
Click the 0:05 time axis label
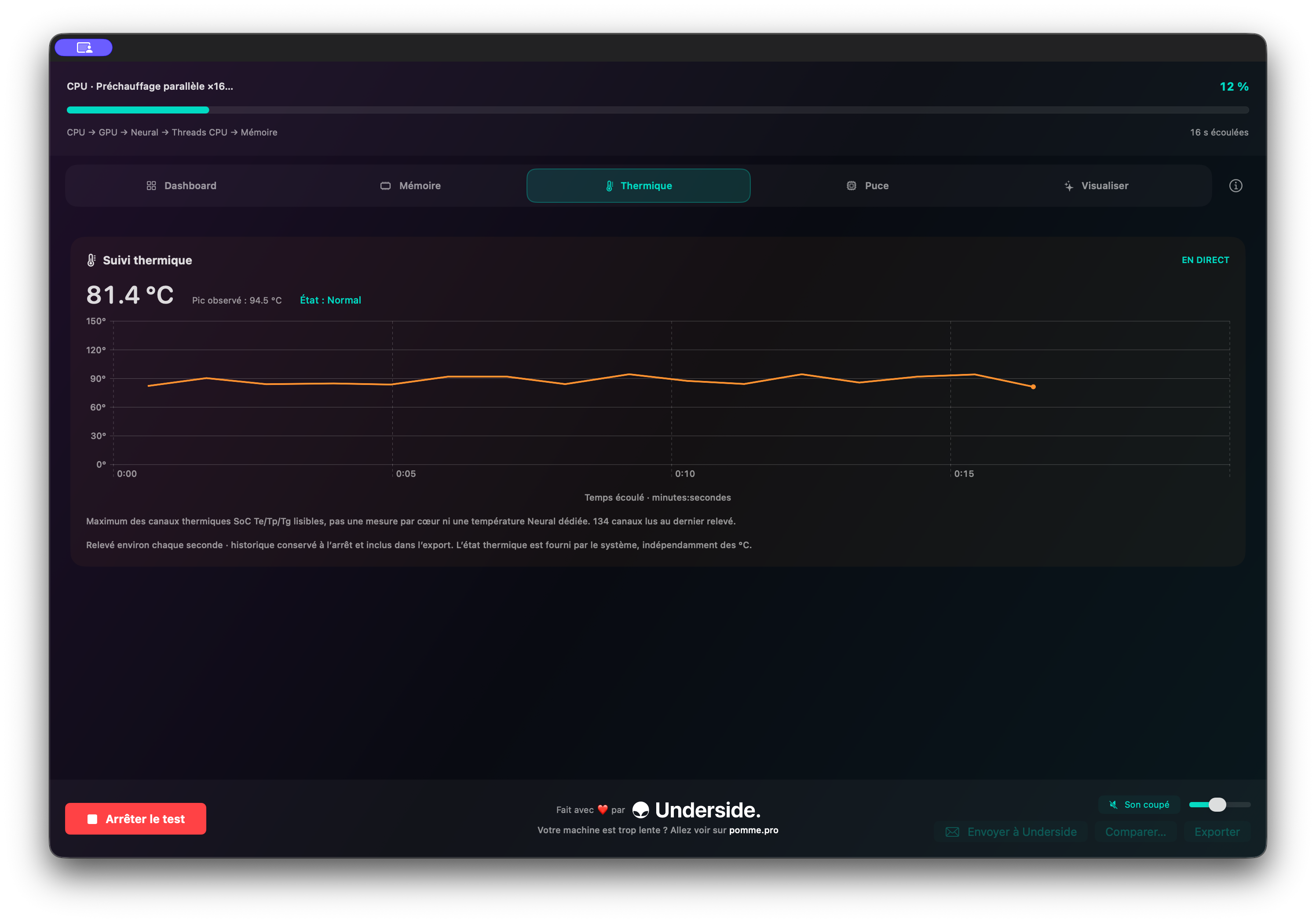[406, 474]
